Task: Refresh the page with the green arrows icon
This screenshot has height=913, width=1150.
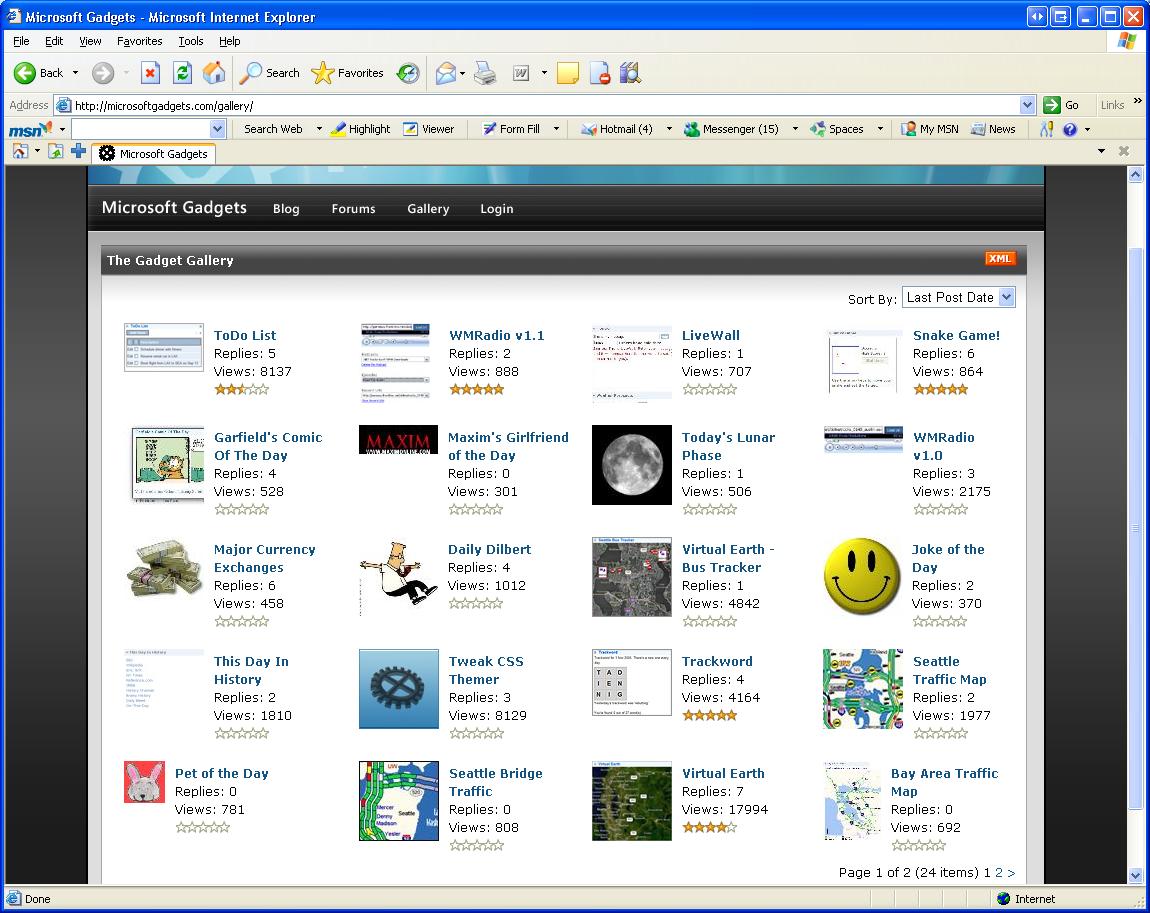Action: 182,73
